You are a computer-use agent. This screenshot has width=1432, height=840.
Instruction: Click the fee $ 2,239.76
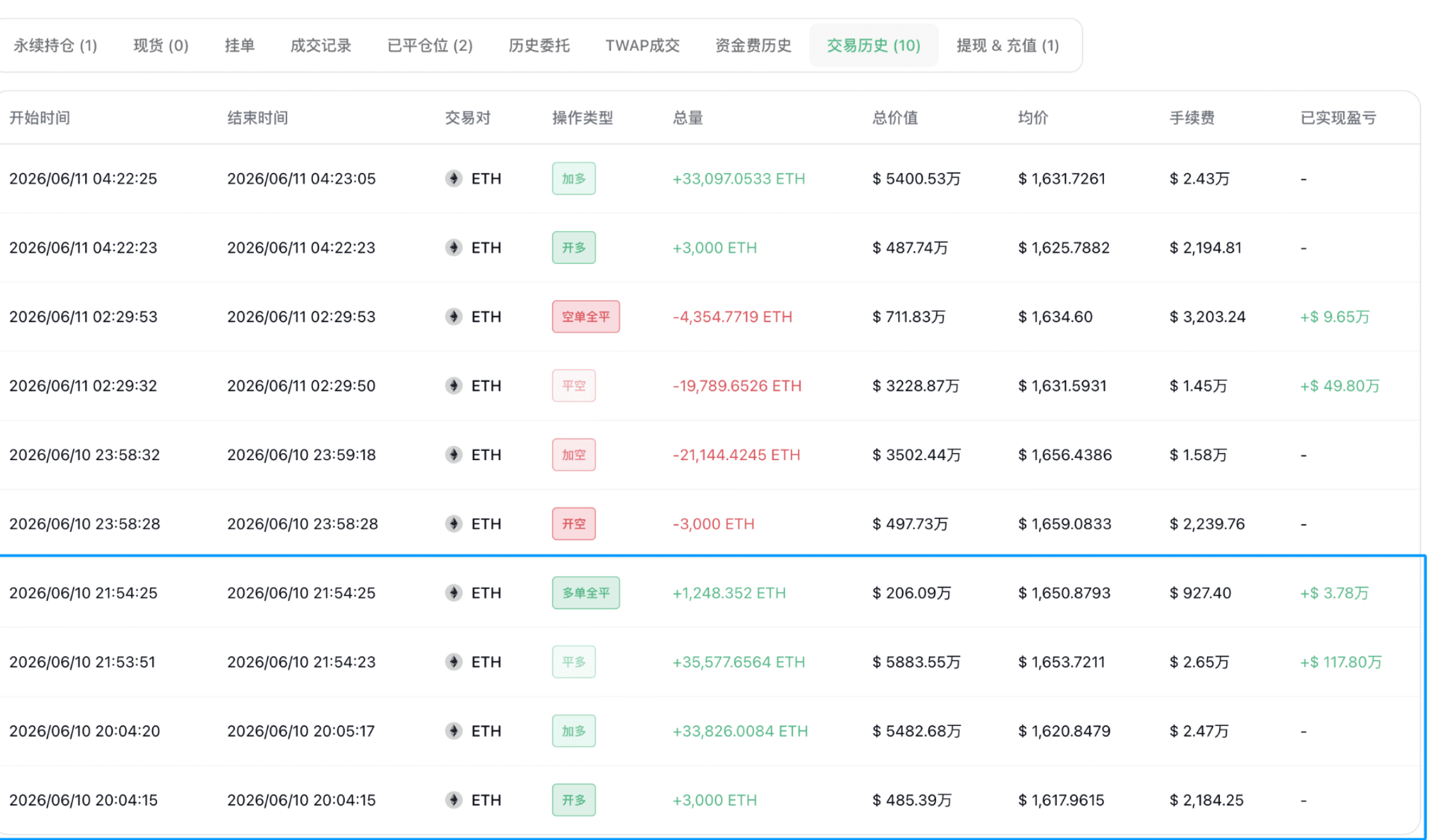1207,524
